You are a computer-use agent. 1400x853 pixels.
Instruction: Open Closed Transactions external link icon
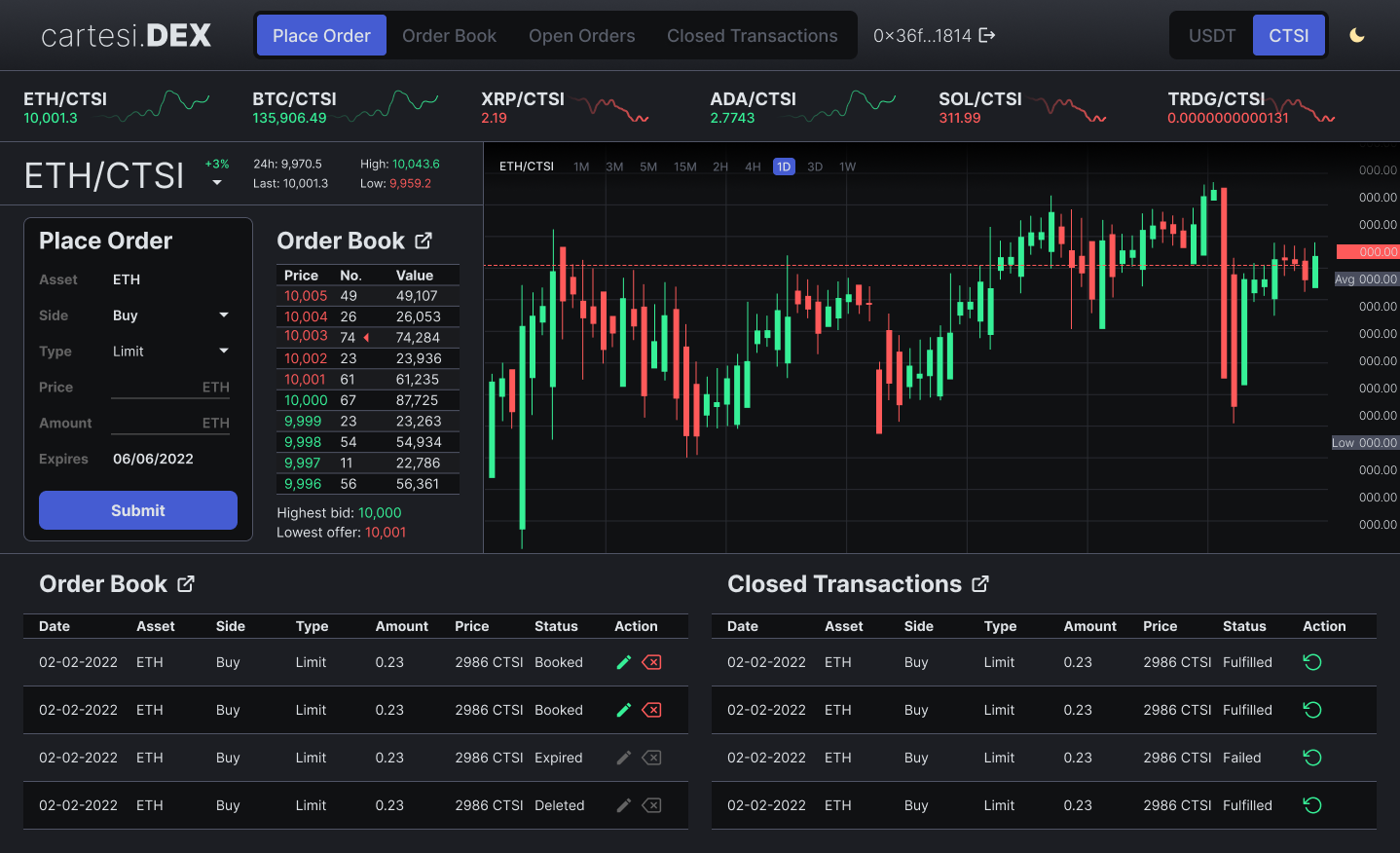tap(980, 583)
